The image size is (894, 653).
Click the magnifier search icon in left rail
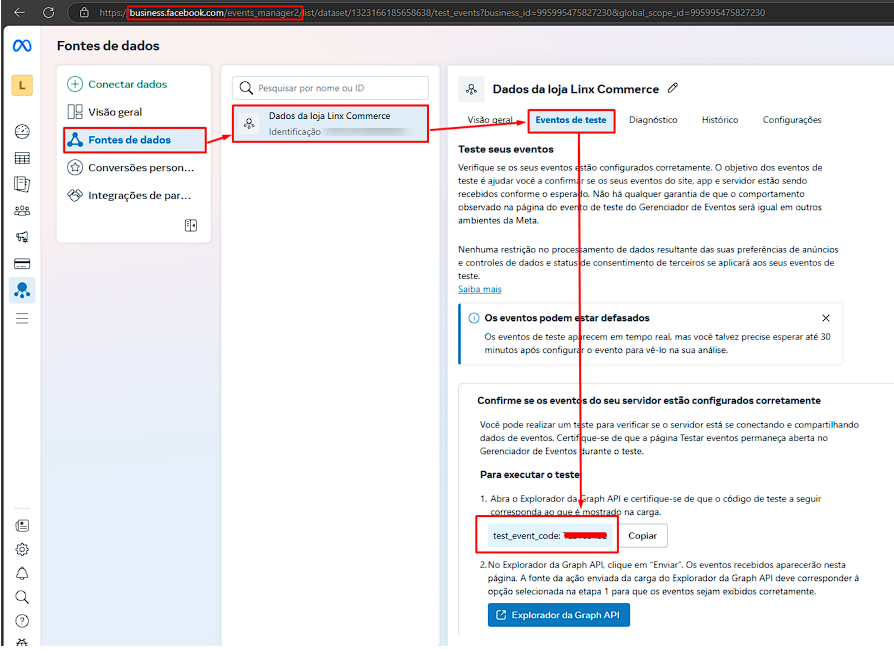(x=22, y=597)
